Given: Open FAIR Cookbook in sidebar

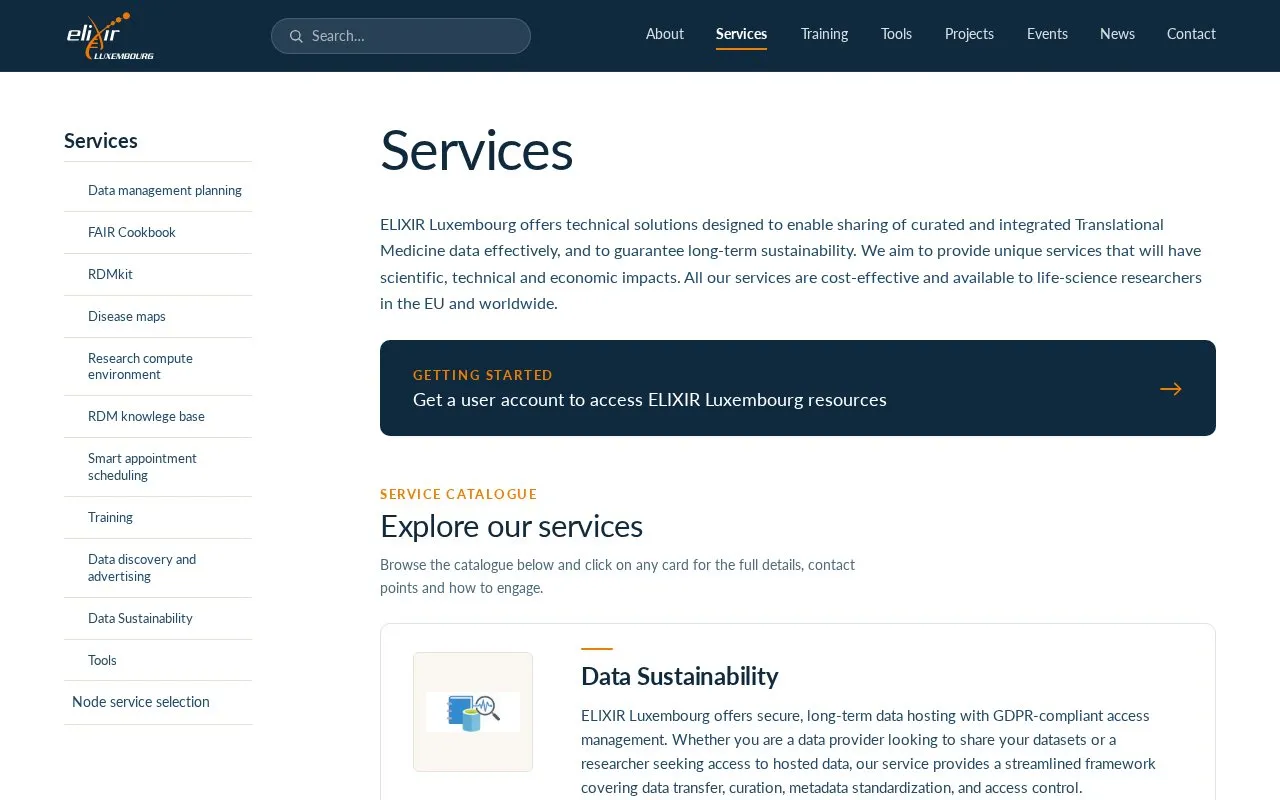Looking at the screenshot, I should pyautogui.click(x=132, y=232).
